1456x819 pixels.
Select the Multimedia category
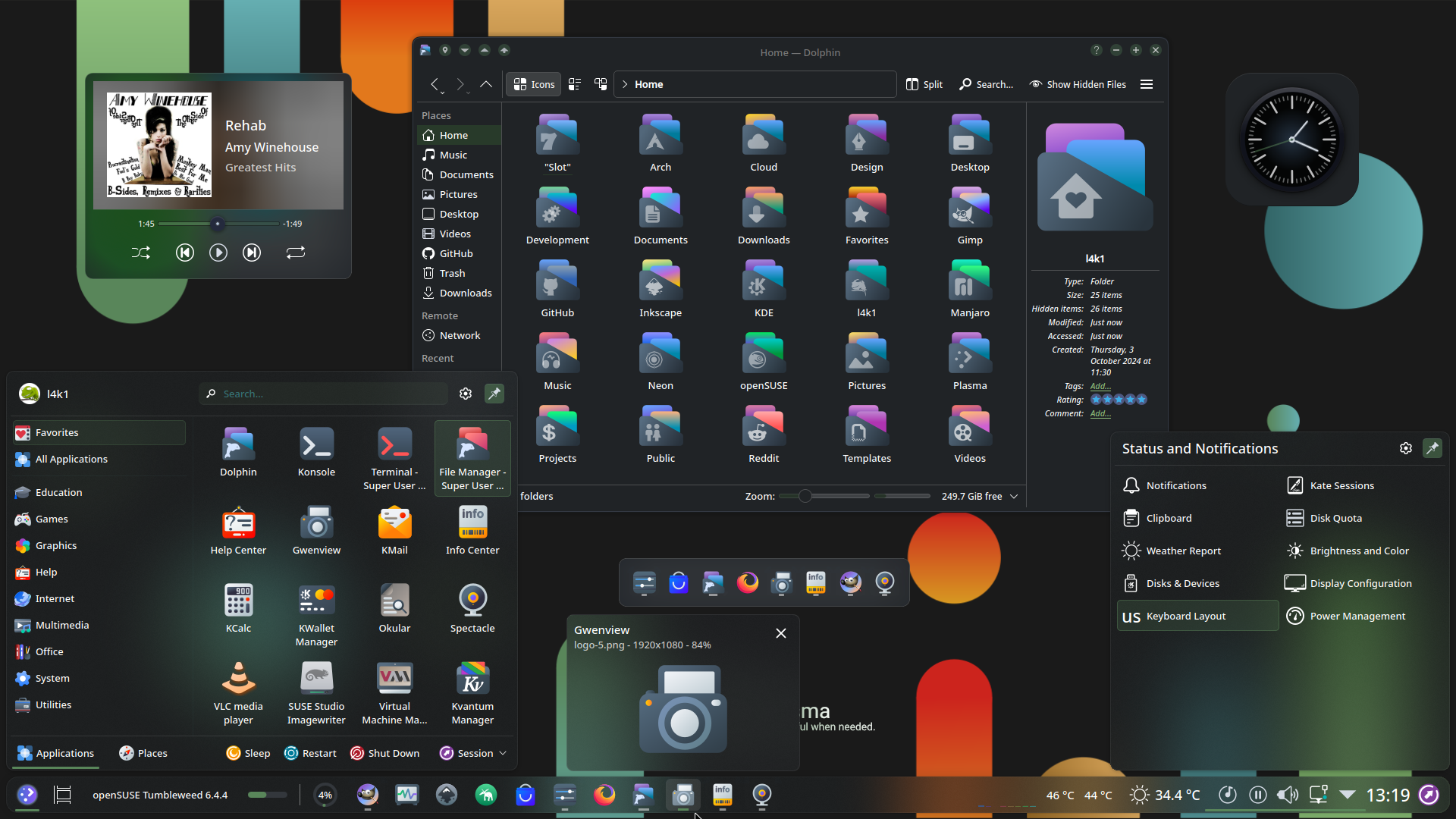point(99,625)
